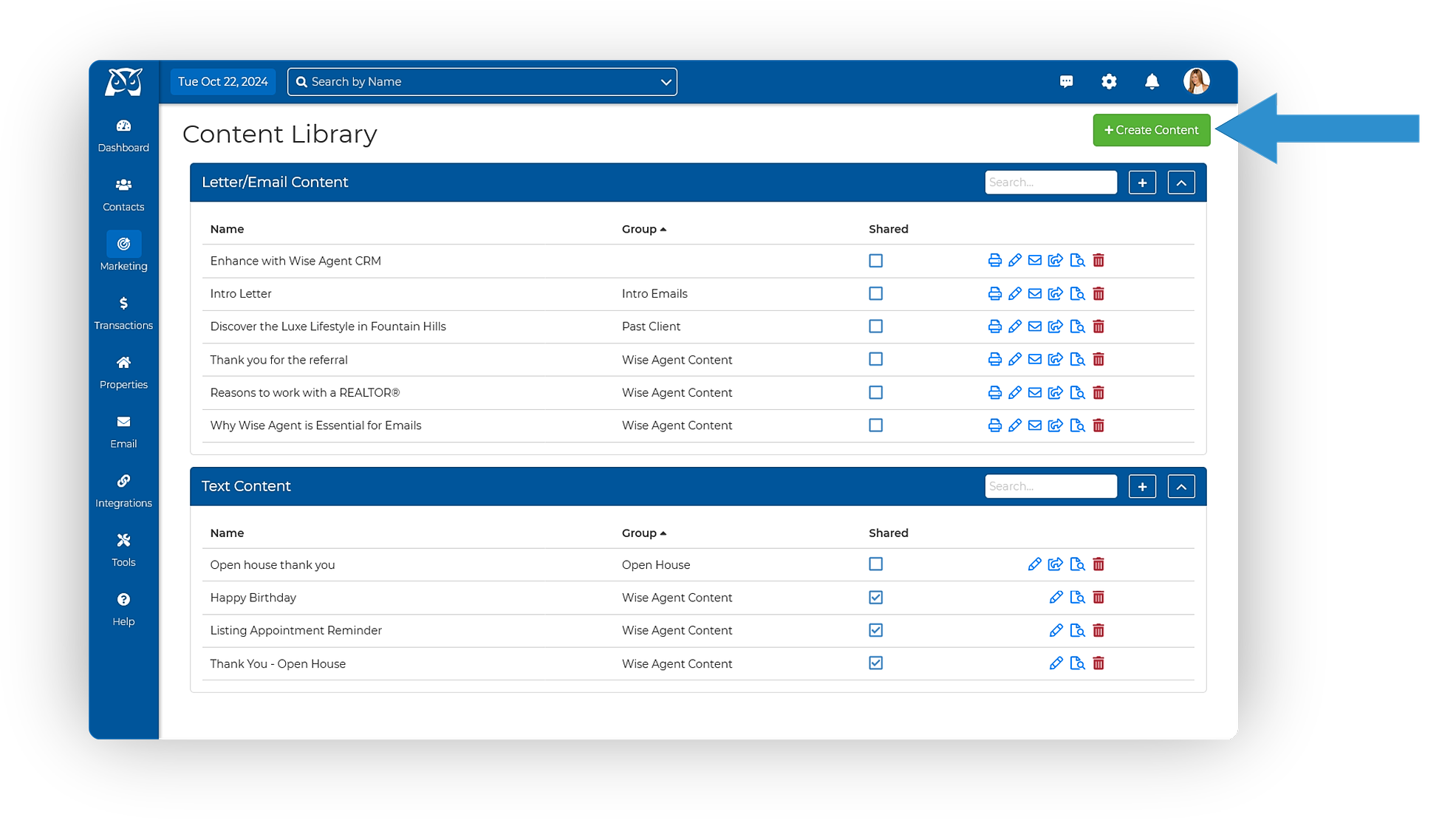Edit the Open house thank you text
The height and width of the screenshot is (820, 1456).
[1035, 564]
